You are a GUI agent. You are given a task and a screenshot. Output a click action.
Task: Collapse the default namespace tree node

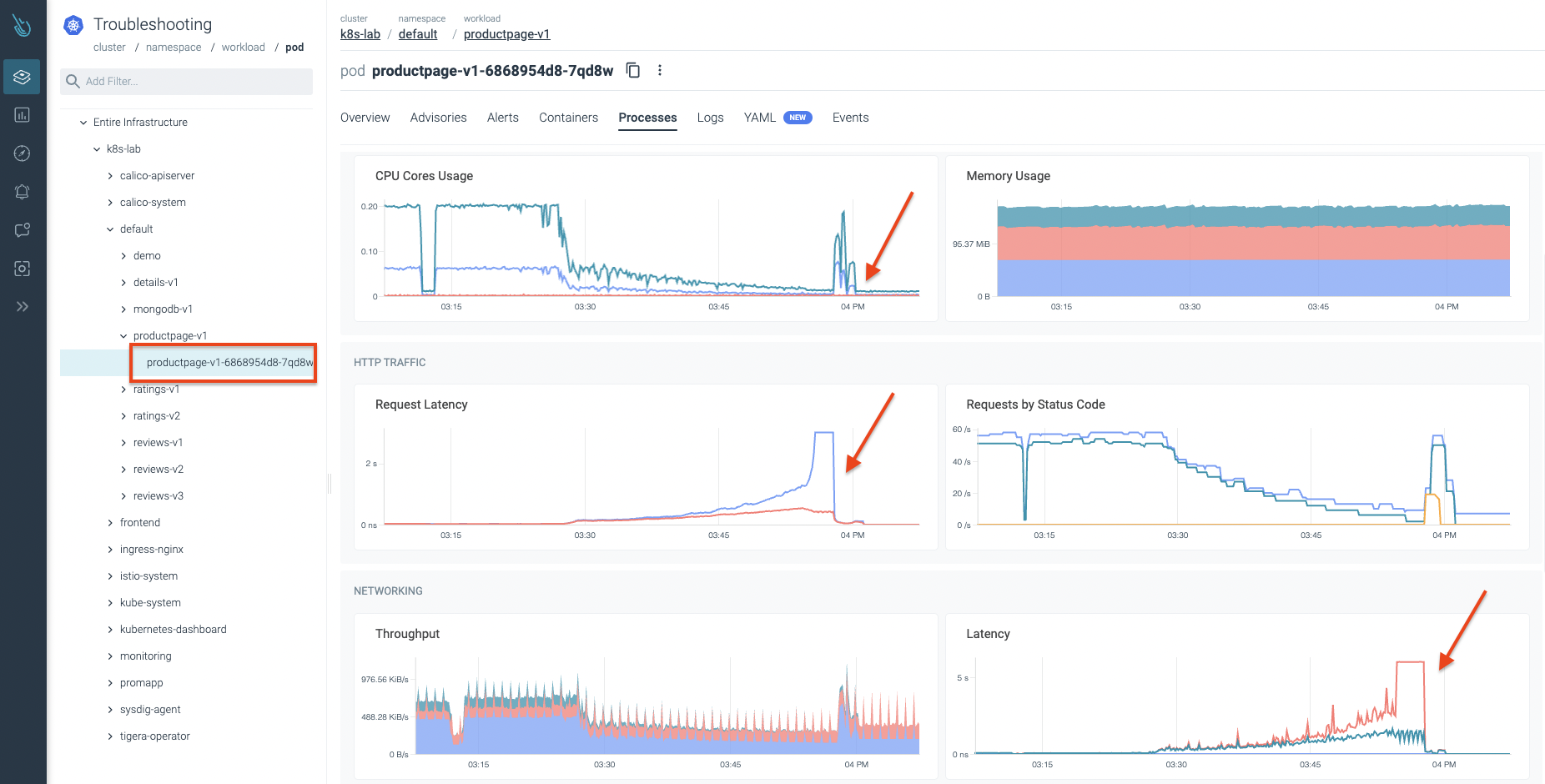coord(110,229)
